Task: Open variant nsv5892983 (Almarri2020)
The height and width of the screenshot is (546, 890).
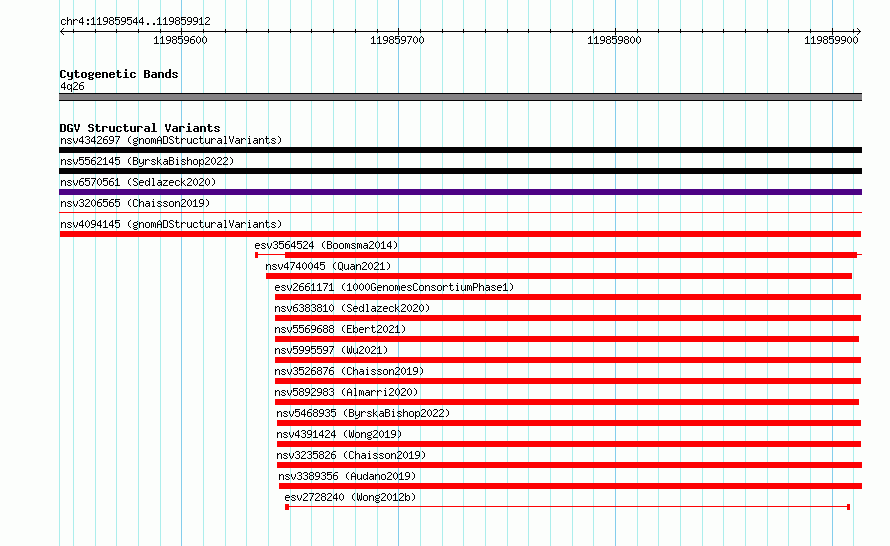Action: click(x=346, y=392)
